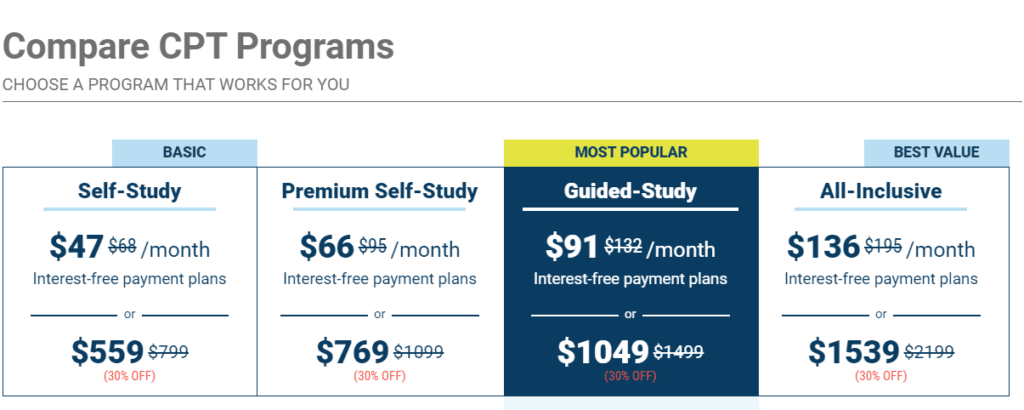Choose the Guided-Study program heading
The height and width of the screenshot is (410, 1024).
[630, 191]
